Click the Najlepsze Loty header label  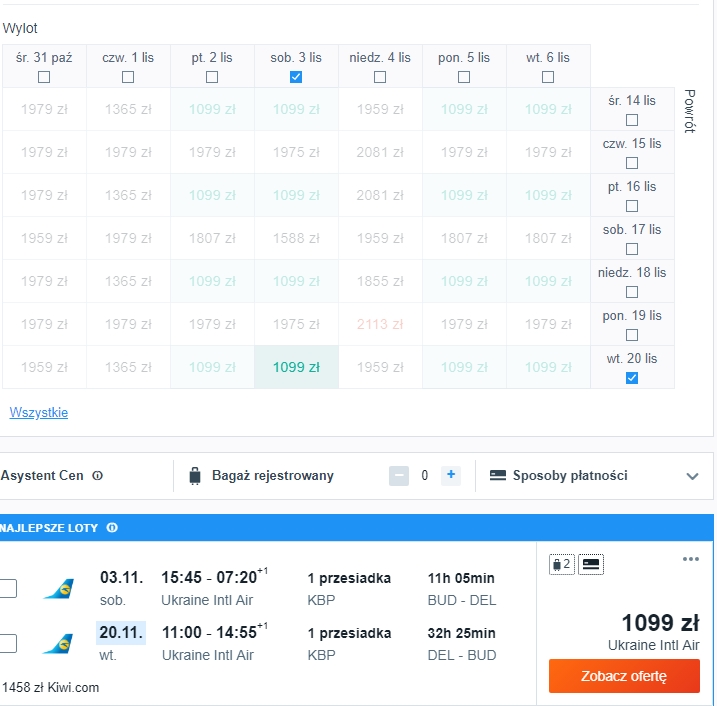(48, 528)
